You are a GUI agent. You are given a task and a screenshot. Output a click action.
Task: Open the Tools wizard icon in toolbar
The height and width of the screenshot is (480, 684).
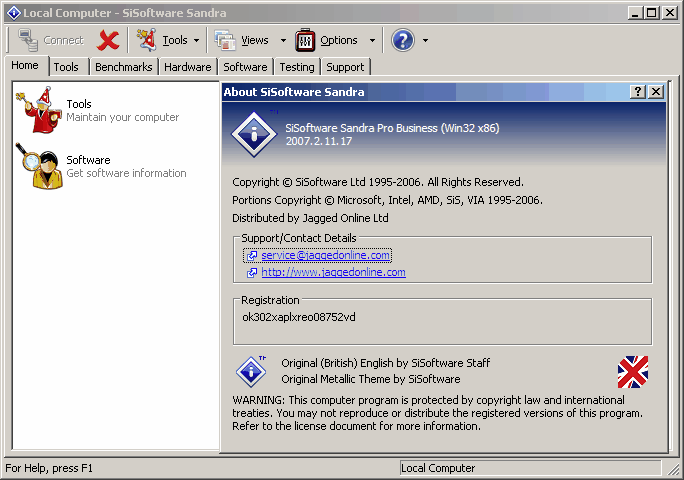[146, 40]
